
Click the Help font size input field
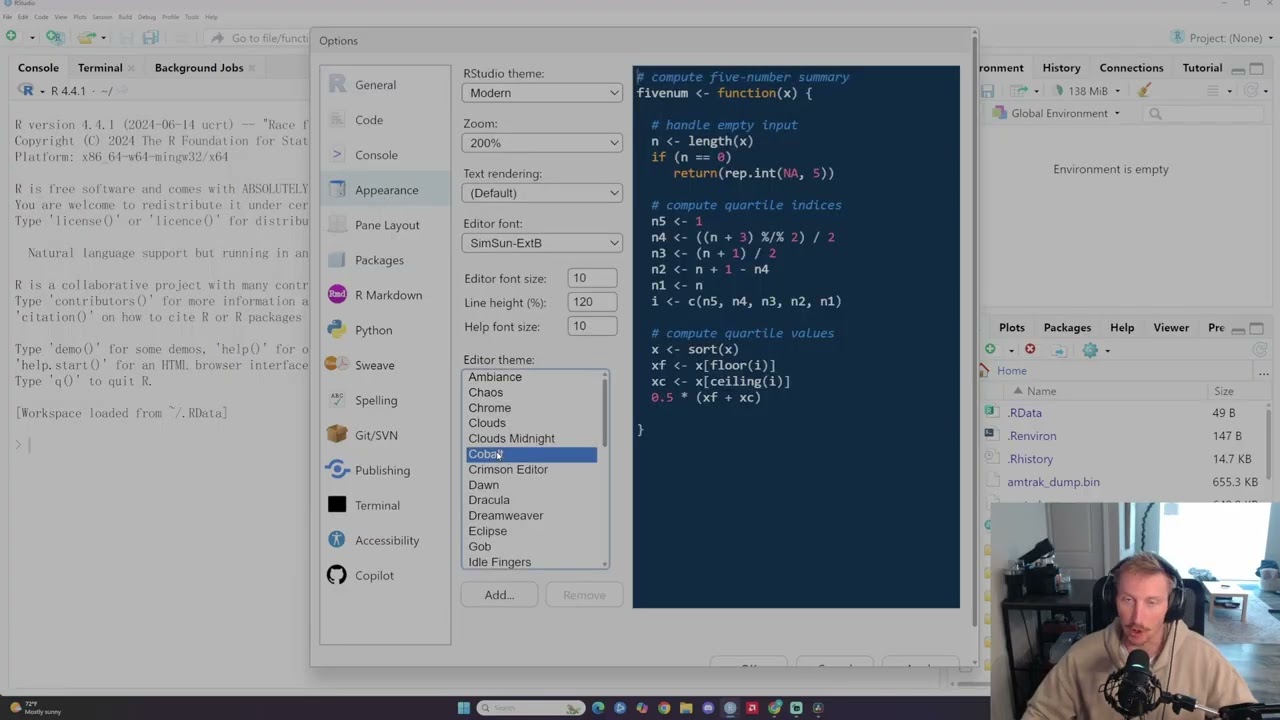592,326
